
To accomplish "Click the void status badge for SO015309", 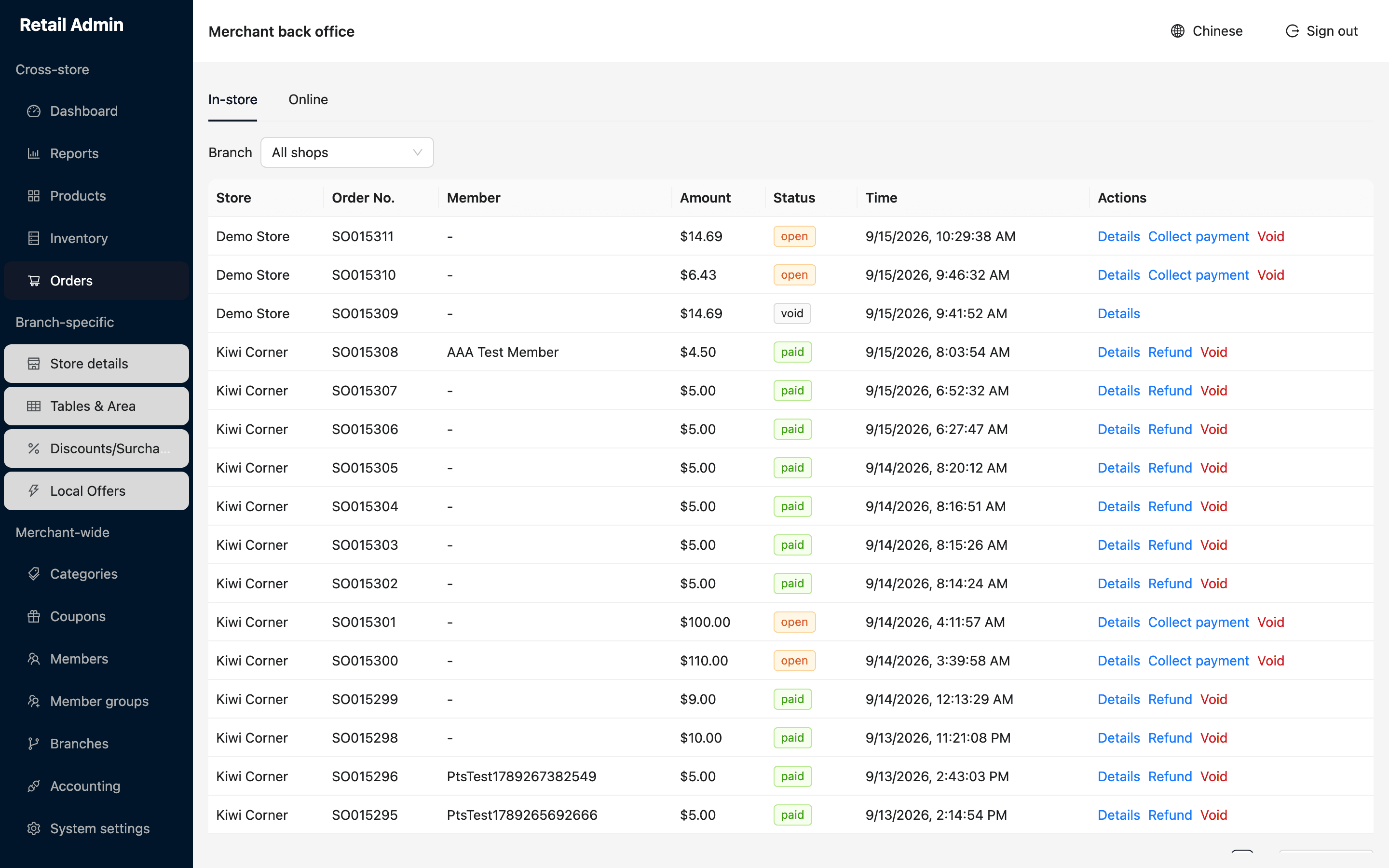I will pyautogui.click(x=792, y=313).
